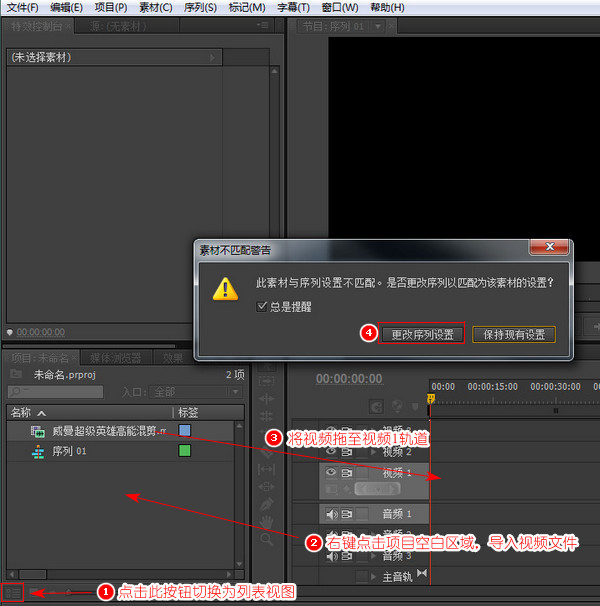The image size is (600, 606).
Task: Click the folder icon beside 未命名.prproj
Action: [16, 373]
